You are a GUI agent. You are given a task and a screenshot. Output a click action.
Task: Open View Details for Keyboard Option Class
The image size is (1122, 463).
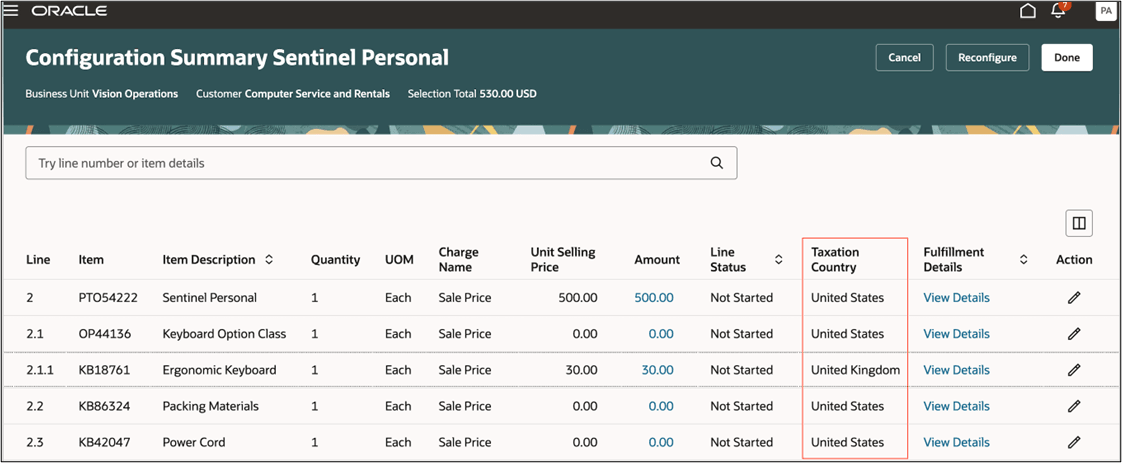click(956, 334)
